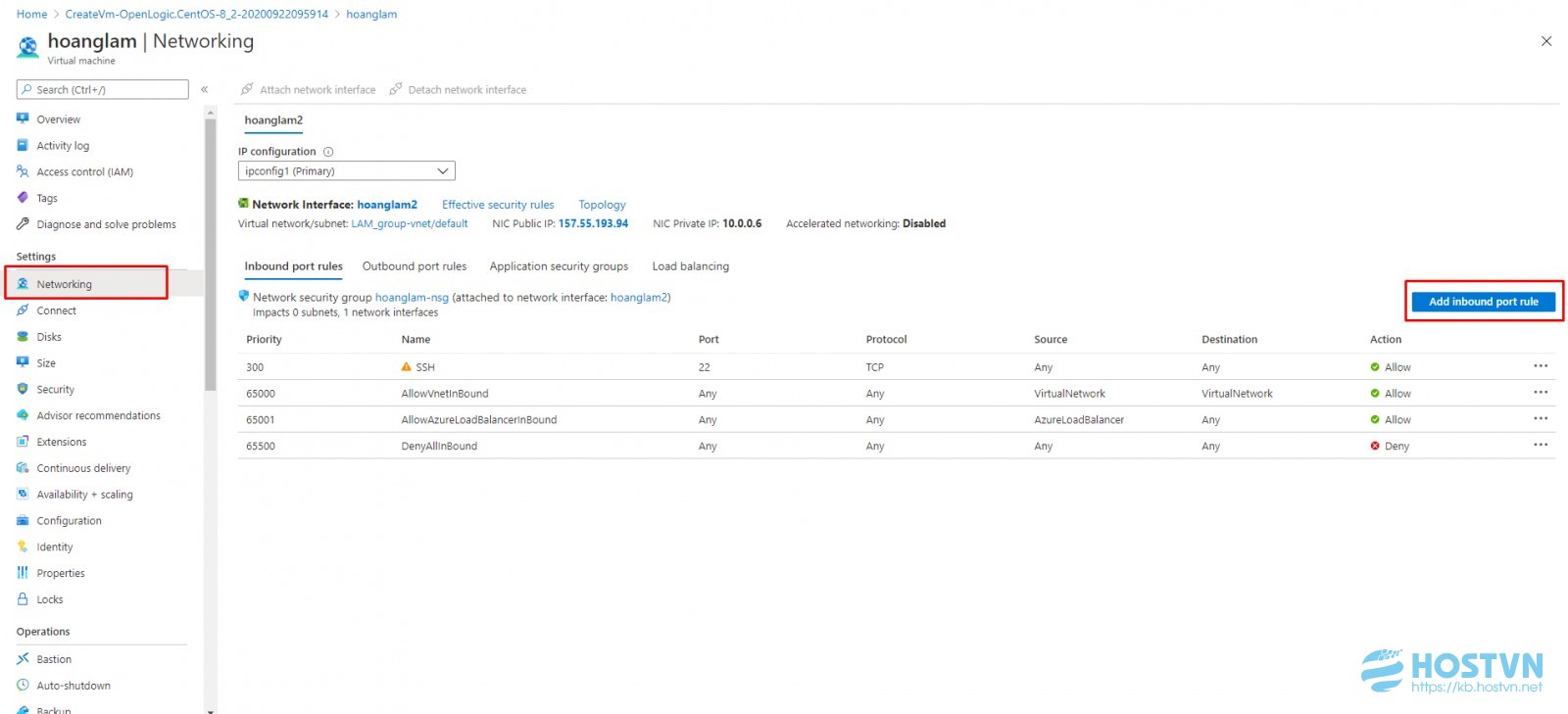The image size is (1568, 714).
Task: Open CreateVm-OpenLogic.CentOS deployment breadcrumb
Action: 197,15
